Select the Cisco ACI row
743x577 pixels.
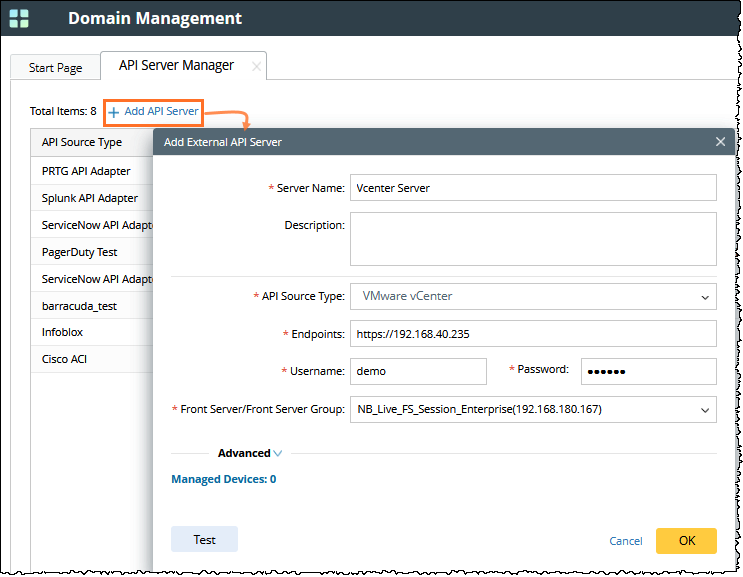[65, 359]
